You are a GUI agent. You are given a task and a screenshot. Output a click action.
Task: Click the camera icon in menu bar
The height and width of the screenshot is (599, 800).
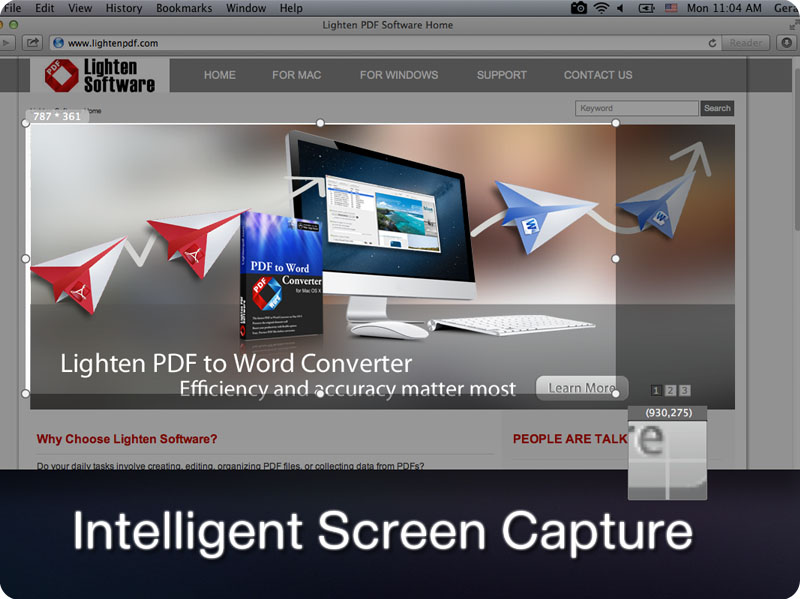click(579, 8)
